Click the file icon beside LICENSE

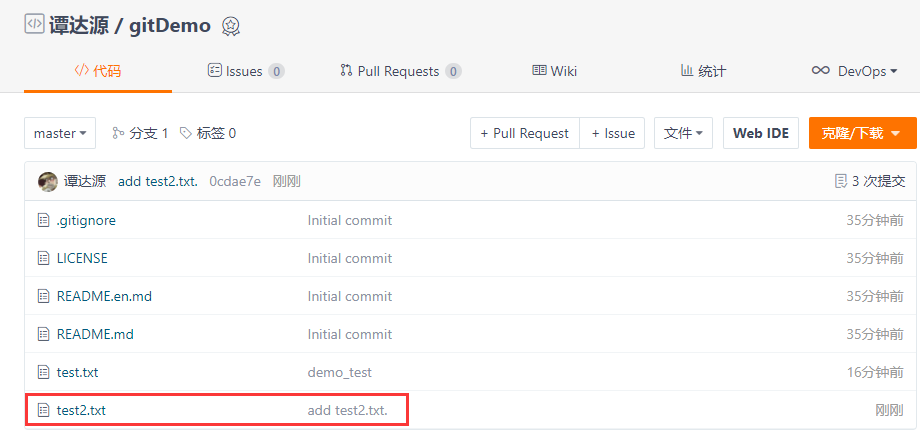[x=43, y=258]
